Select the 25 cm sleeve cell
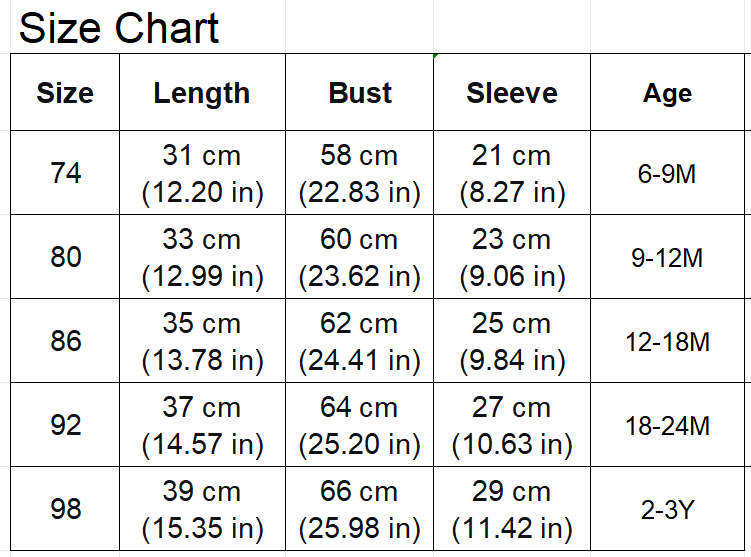Screen dimensions: 751x557 pos(512,341)
